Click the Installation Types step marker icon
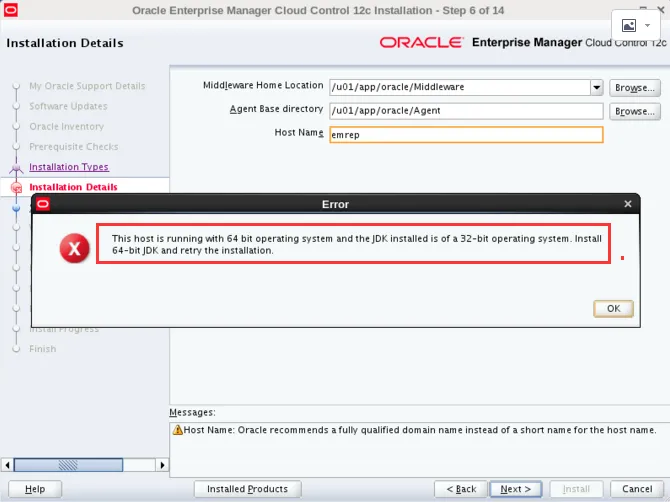 click(16, 167)
